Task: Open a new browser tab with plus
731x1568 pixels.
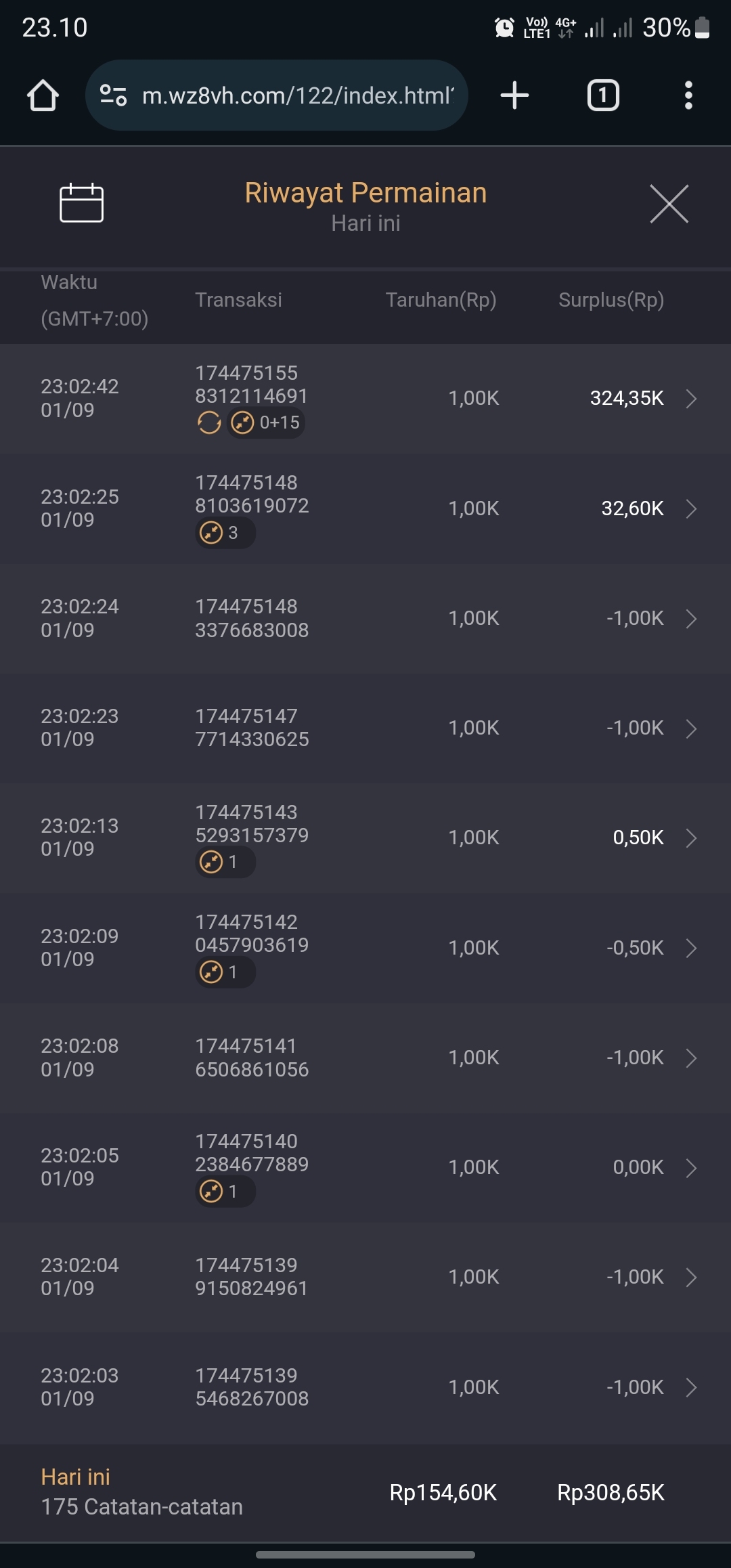Action: pos(514,95)
